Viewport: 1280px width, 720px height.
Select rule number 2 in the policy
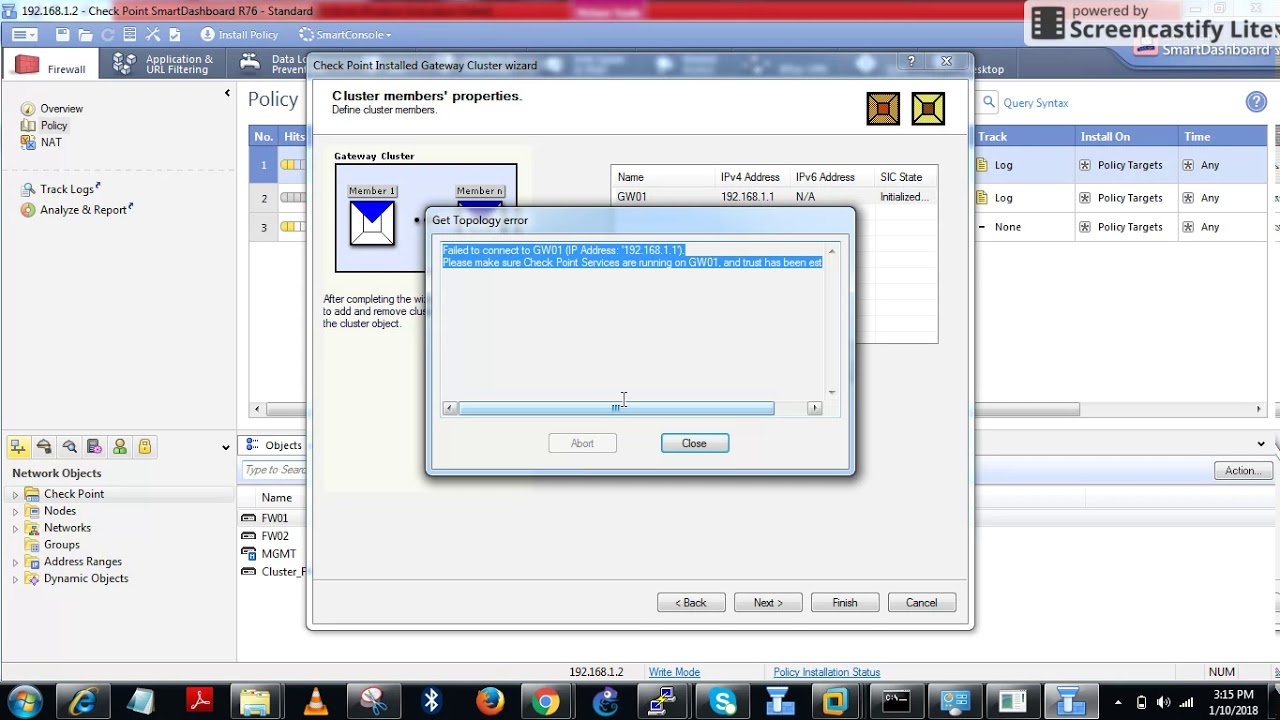click(264, 198)
